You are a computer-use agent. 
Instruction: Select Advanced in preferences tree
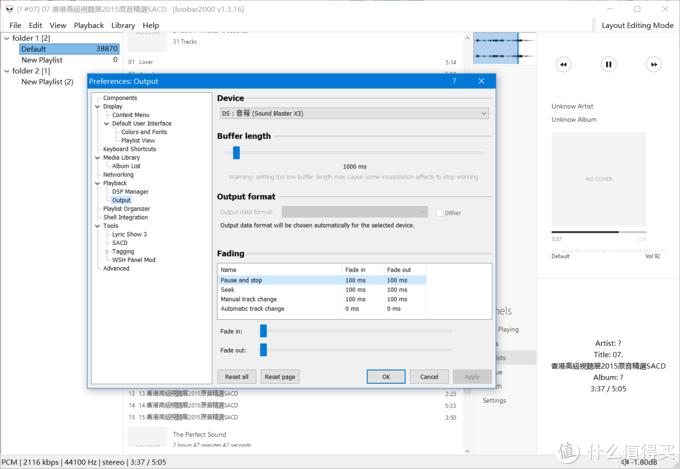(116, 269)
